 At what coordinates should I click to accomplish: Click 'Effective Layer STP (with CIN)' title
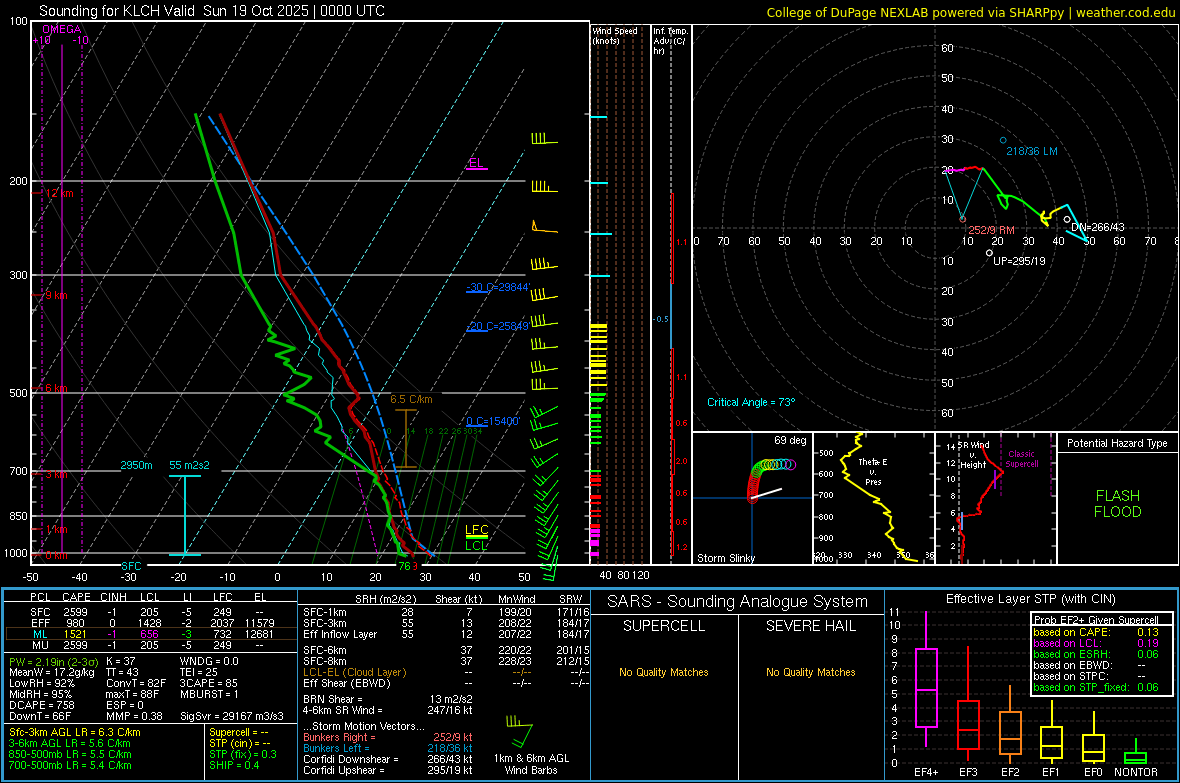click(x=1030, y=599)
